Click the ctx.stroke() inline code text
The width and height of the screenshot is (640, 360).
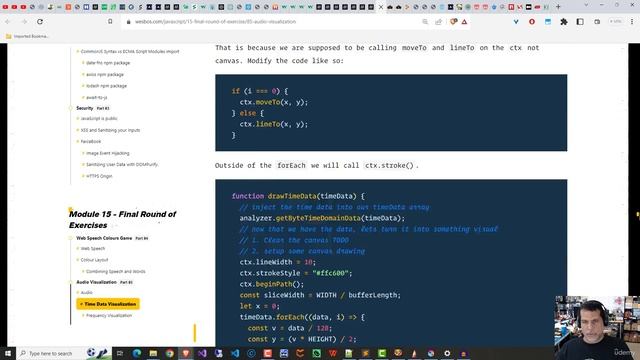click(389, 165)
